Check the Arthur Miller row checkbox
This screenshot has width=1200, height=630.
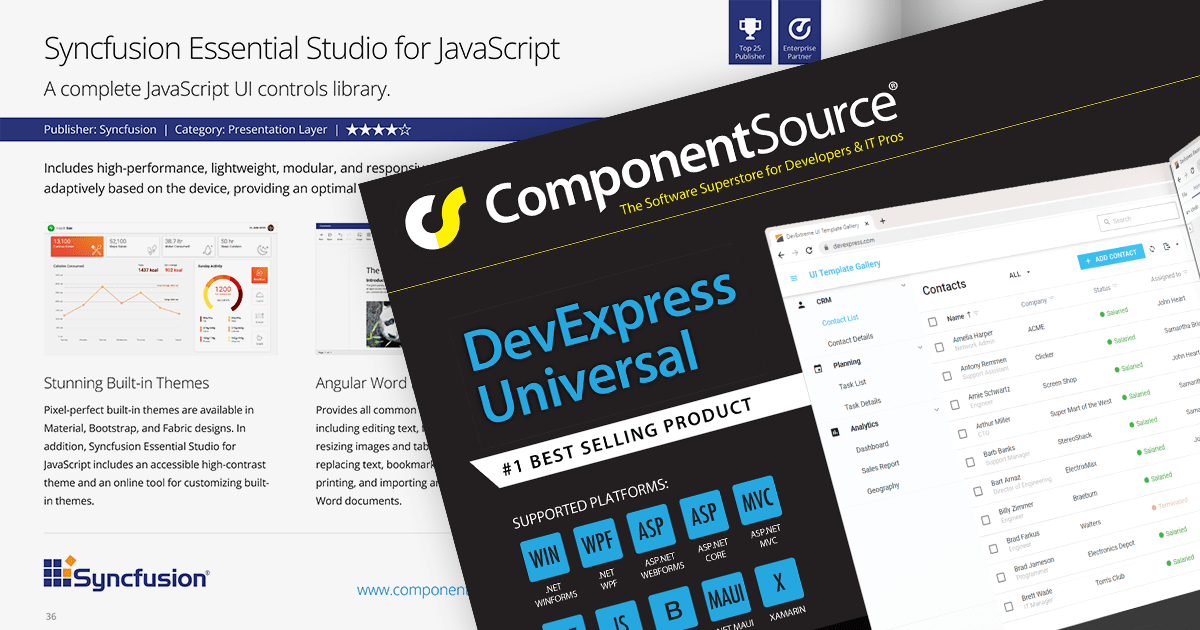(963, 434)
